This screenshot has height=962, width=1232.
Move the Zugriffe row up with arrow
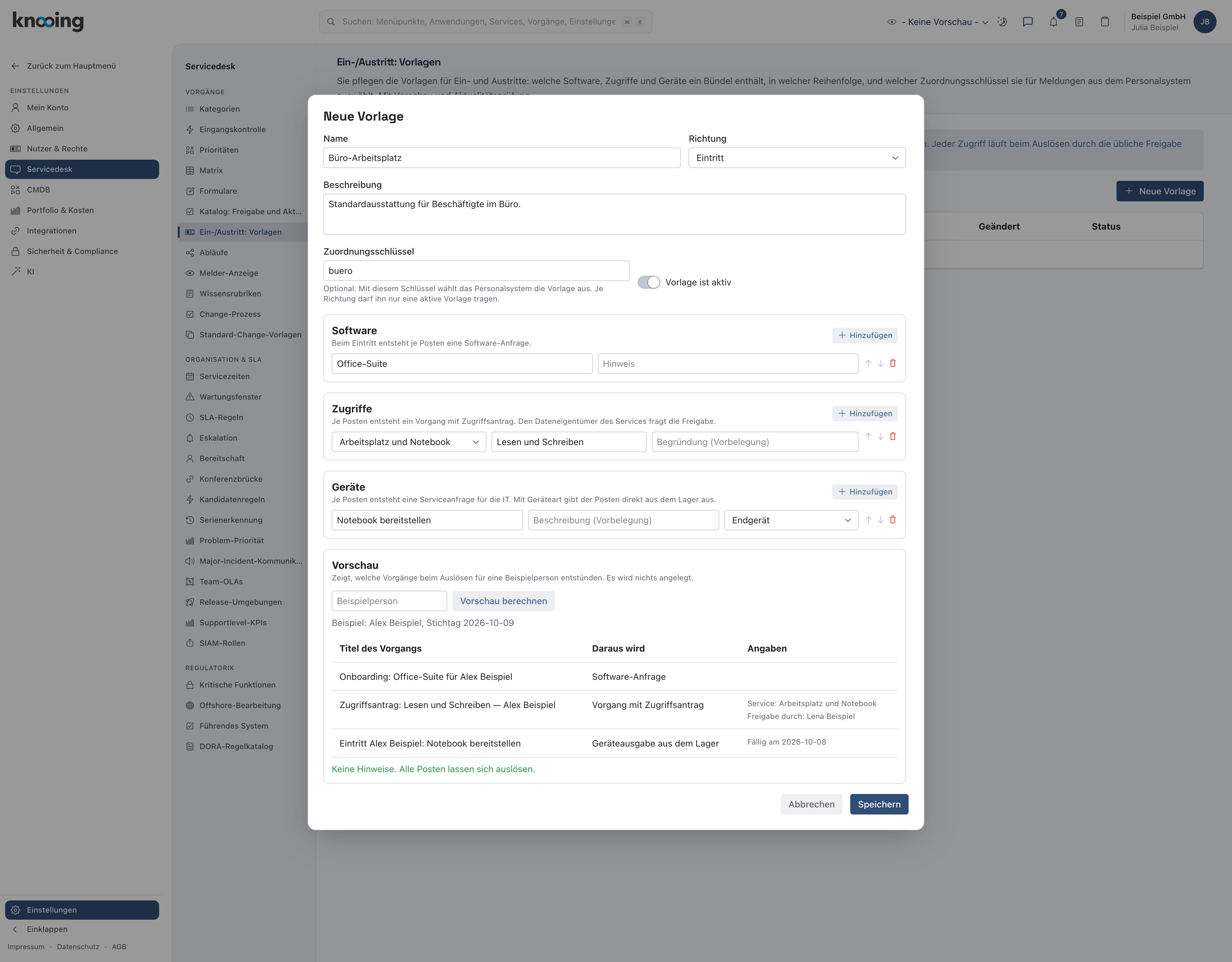pyautogui.click(x=868, y=436)
